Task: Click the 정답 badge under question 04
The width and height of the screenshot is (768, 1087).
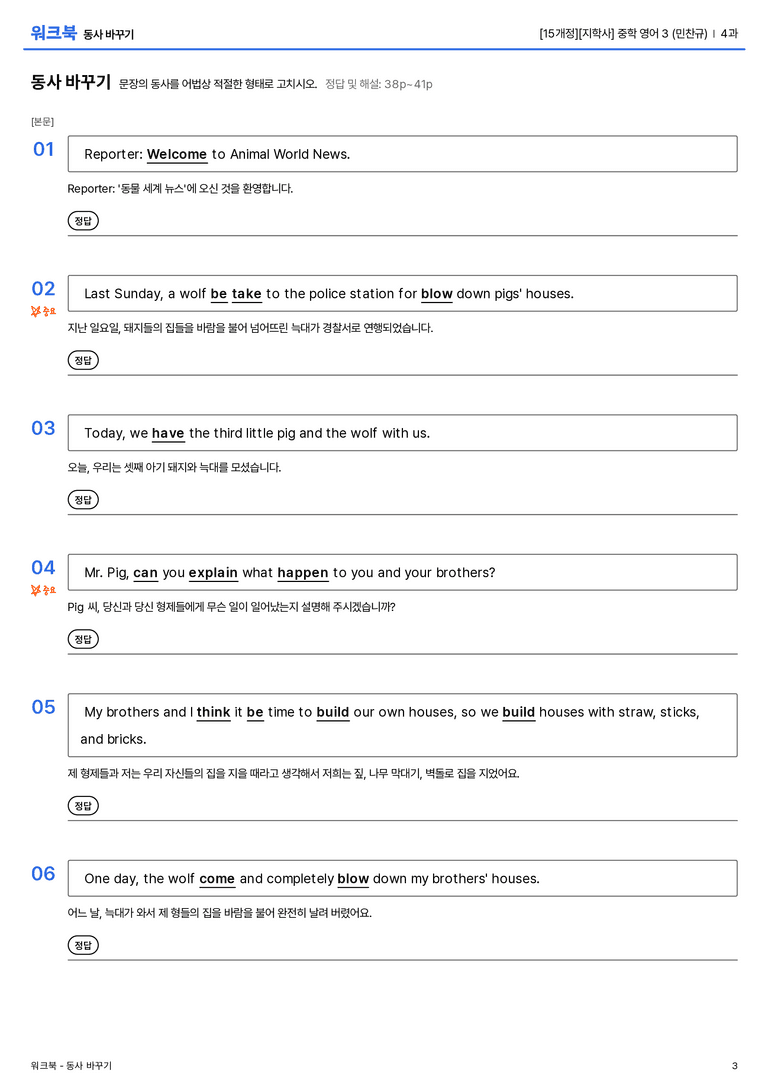Action: click(x=83, y=639)
